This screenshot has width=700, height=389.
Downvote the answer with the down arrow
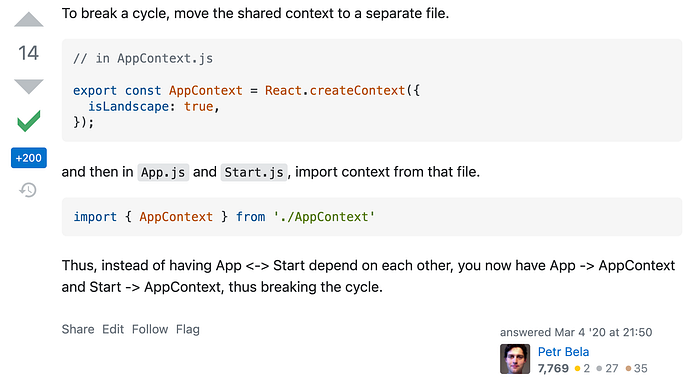pyautogui.click(x=29, y=86)
